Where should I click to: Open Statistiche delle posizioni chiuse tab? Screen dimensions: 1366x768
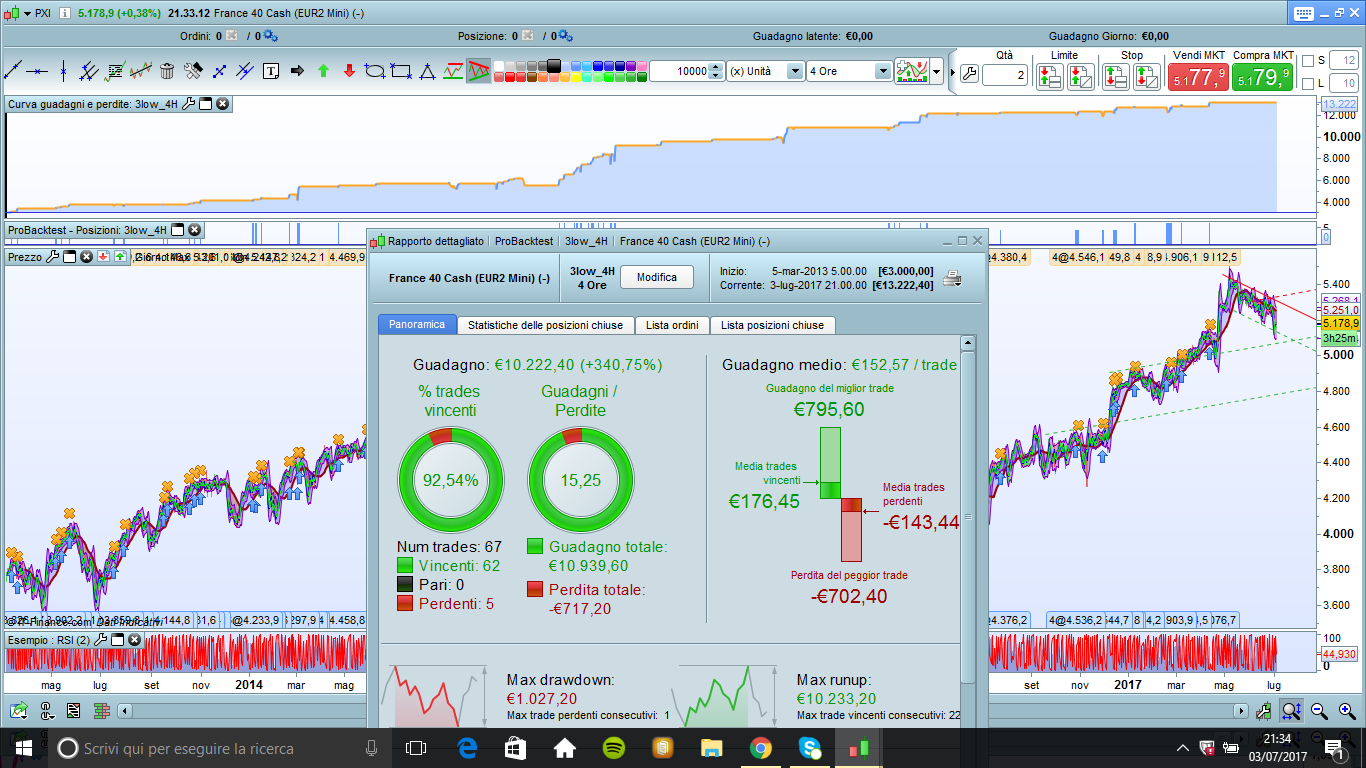pyautogui.click(x=545, y=325)
